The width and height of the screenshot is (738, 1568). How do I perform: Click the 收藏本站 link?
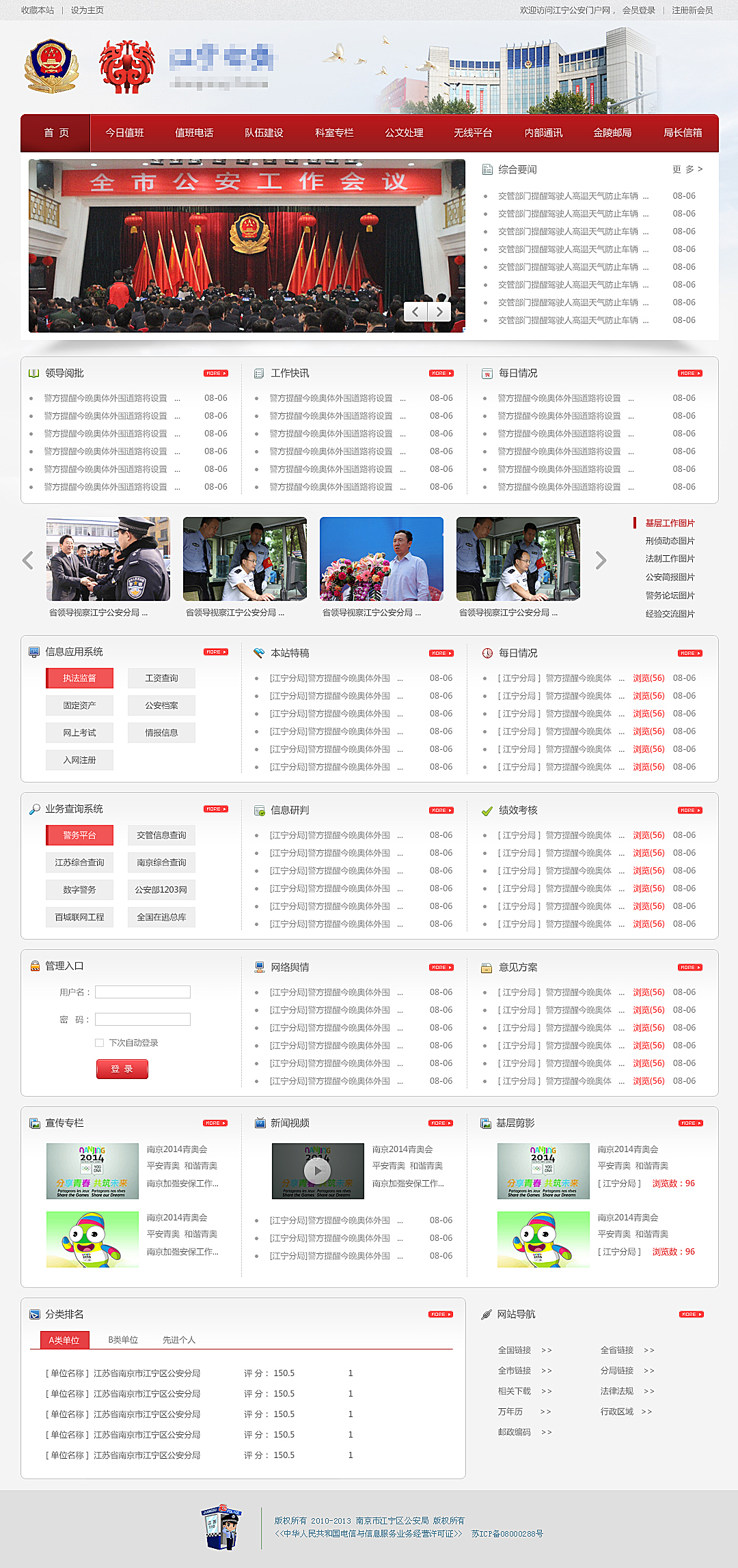[x=38, y=10]
